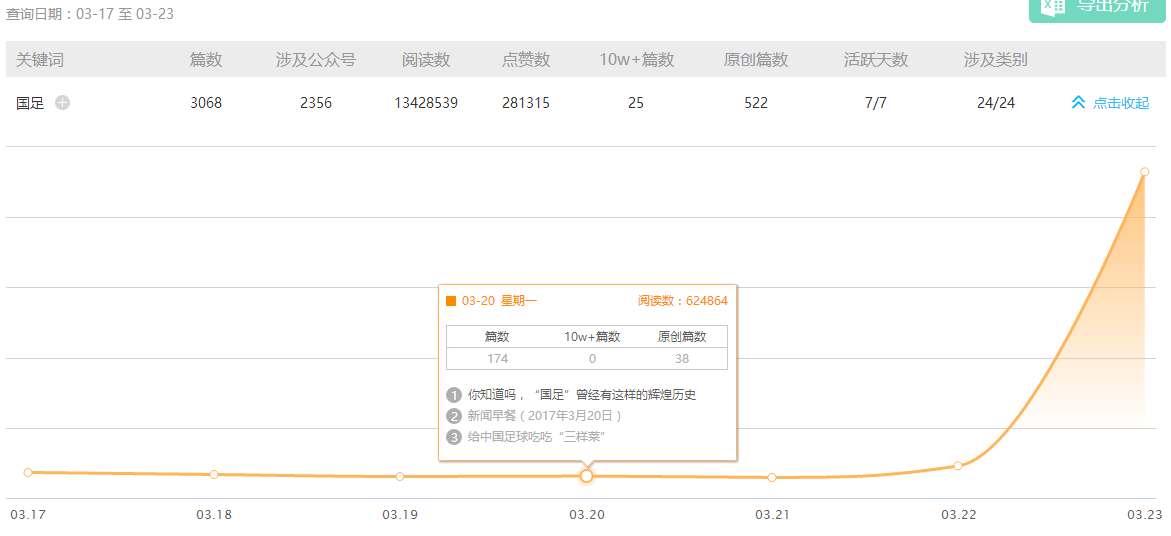
Task: Click the peak data point at 03.23
Action: pyautogui.click(x=1144, y=172)
